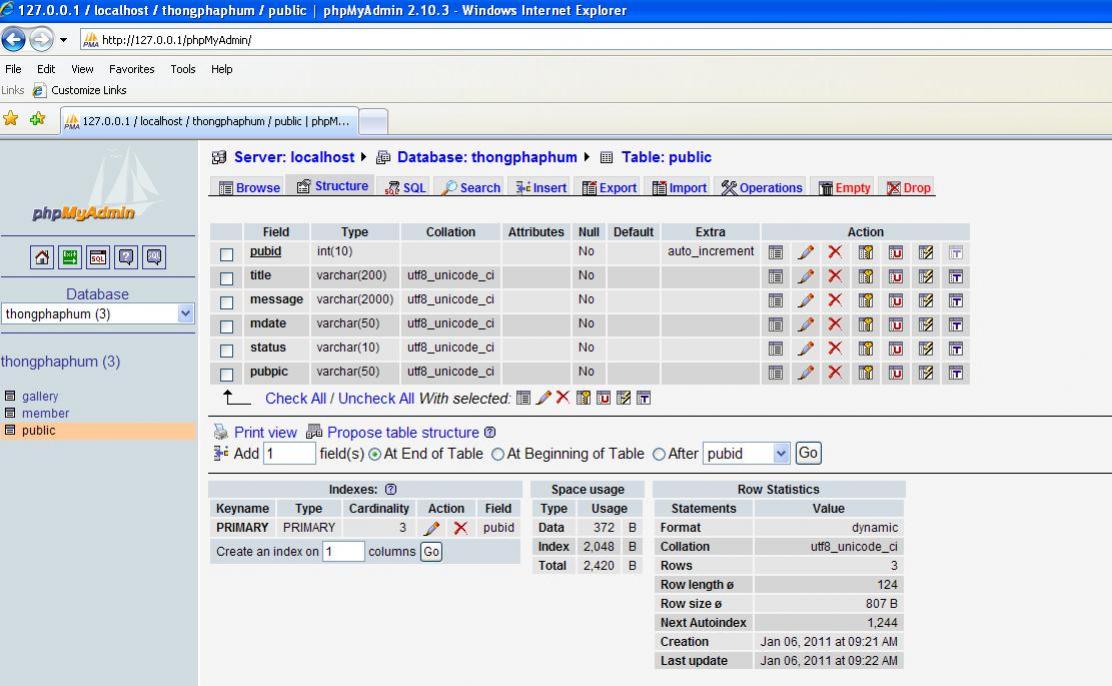Click the Check All link

coord(295,398)
